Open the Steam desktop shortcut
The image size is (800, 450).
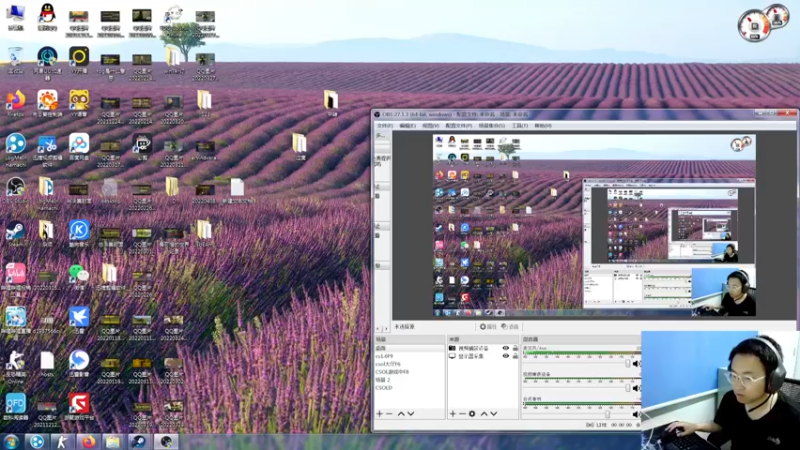[x=15, y=234]
